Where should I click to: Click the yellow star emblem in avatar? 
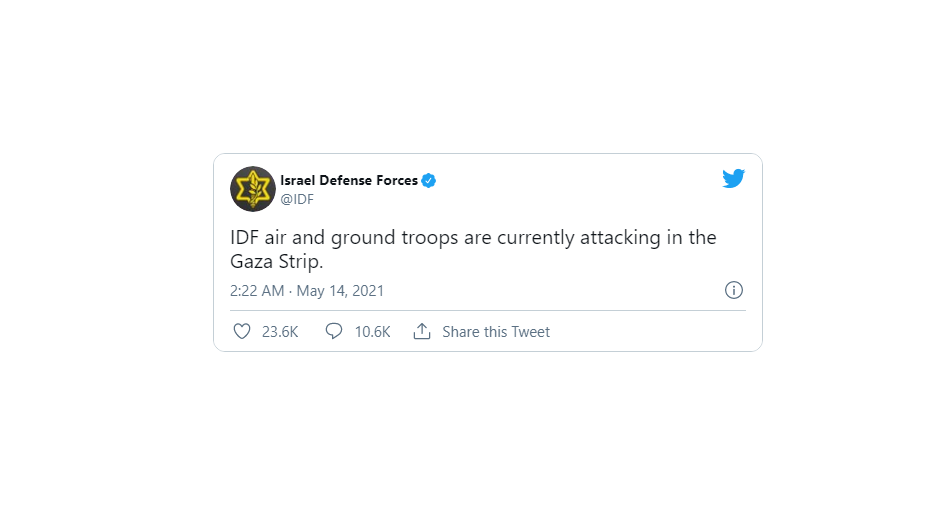click(x=253, y=189)
